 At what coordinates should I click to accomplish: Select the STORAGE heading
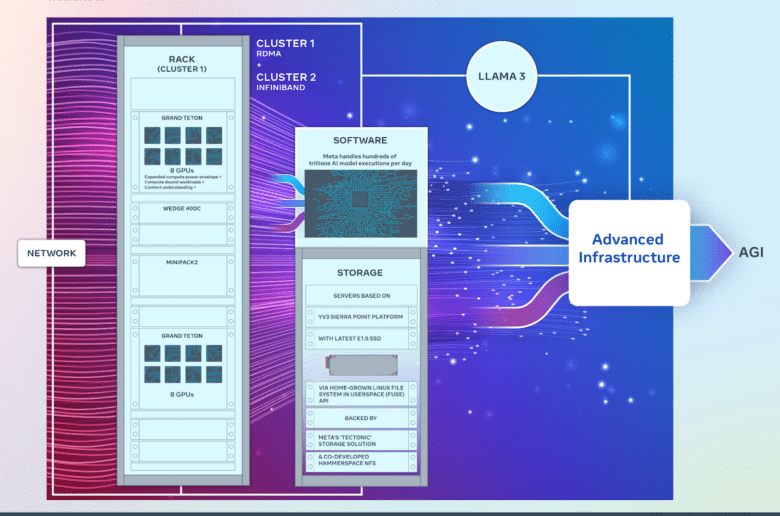click(360, 273)
